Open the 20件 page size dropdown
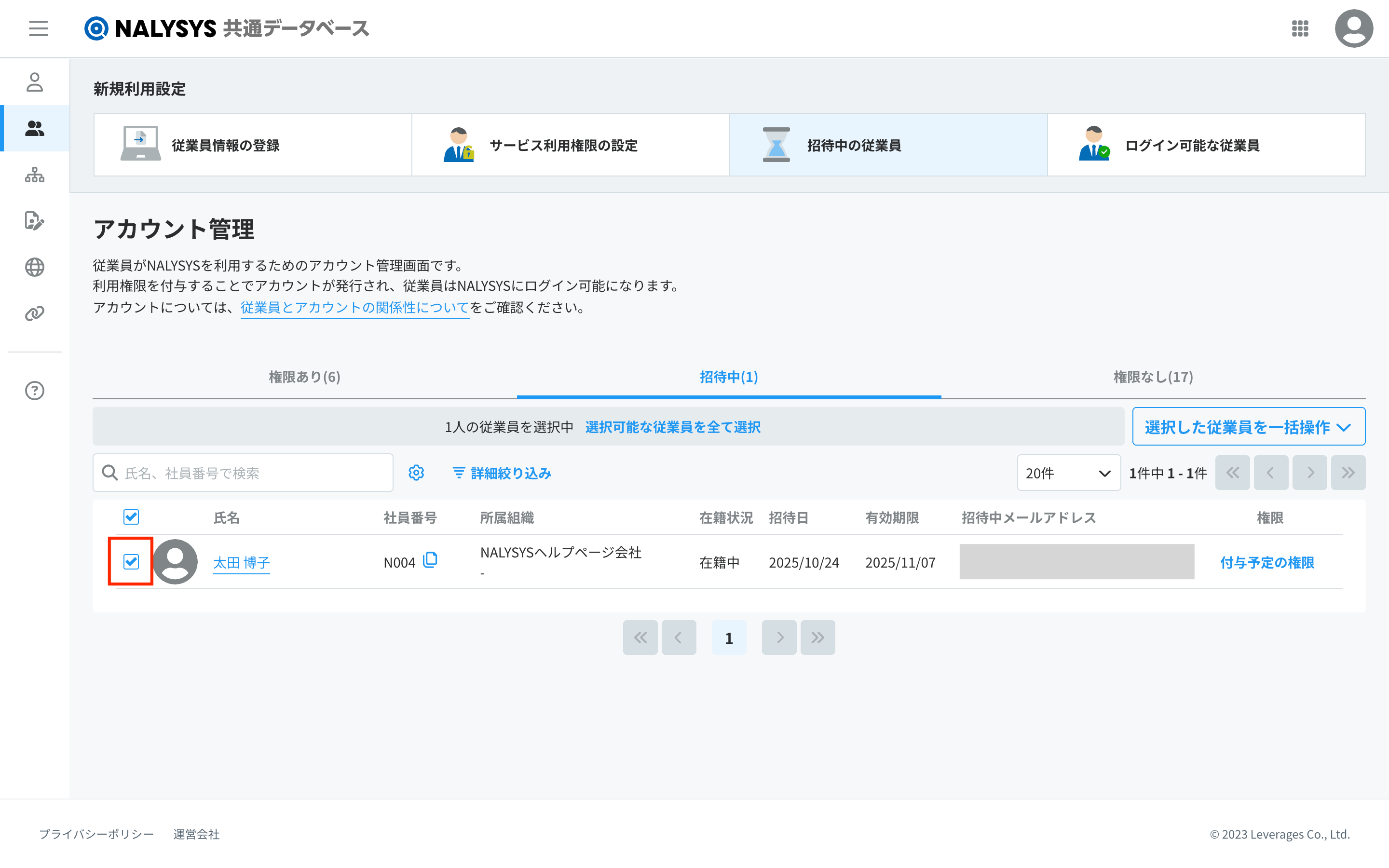The width and height of the screenshot is (1389, 868). 1068,473
